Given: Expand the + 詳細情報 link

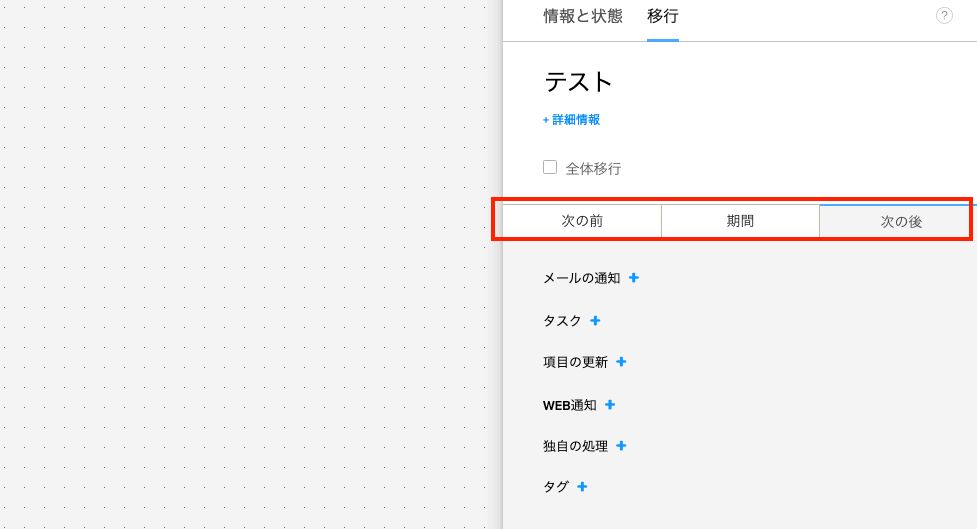Looking at the screenshot, I should click(571, 120).
